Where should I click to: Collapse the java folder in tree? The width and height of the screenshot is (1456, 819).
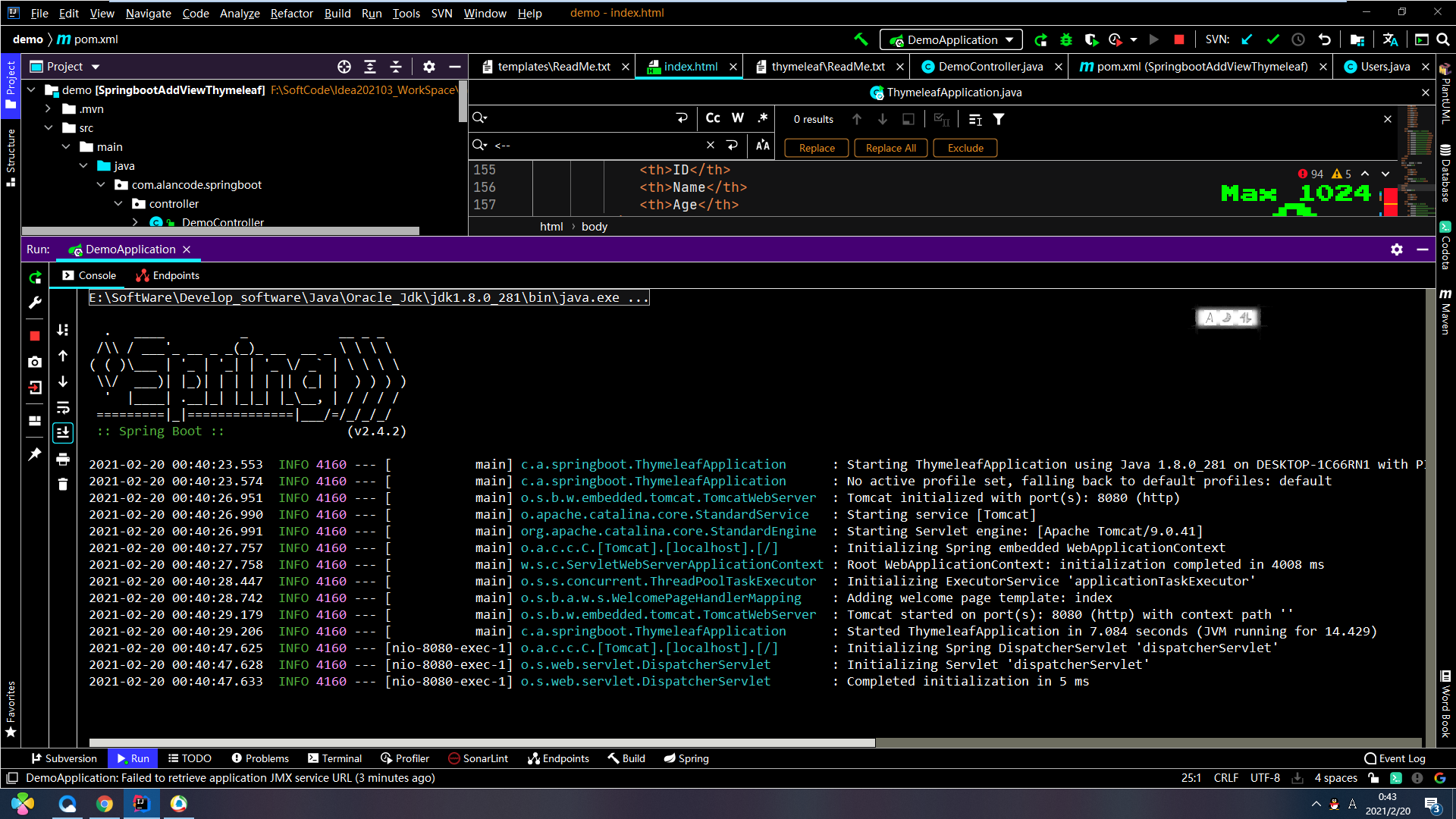(x=83, y=165)
